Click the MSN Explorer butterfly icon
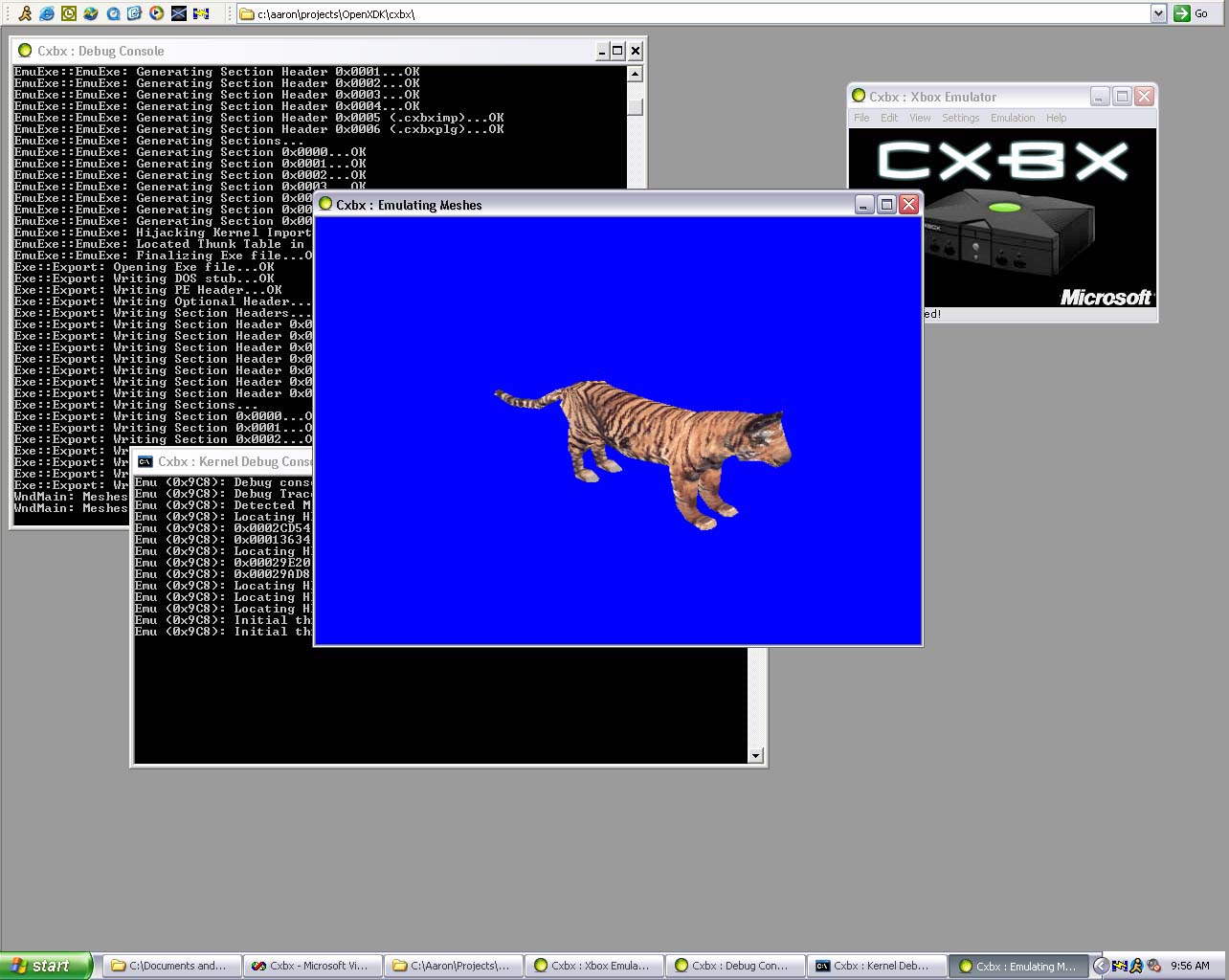Screen dimensions: 1229x980 [91, 13]
